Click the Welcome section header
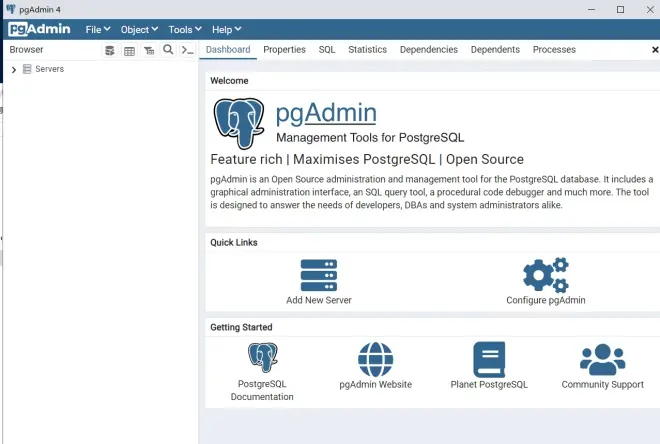 (229, 81)
